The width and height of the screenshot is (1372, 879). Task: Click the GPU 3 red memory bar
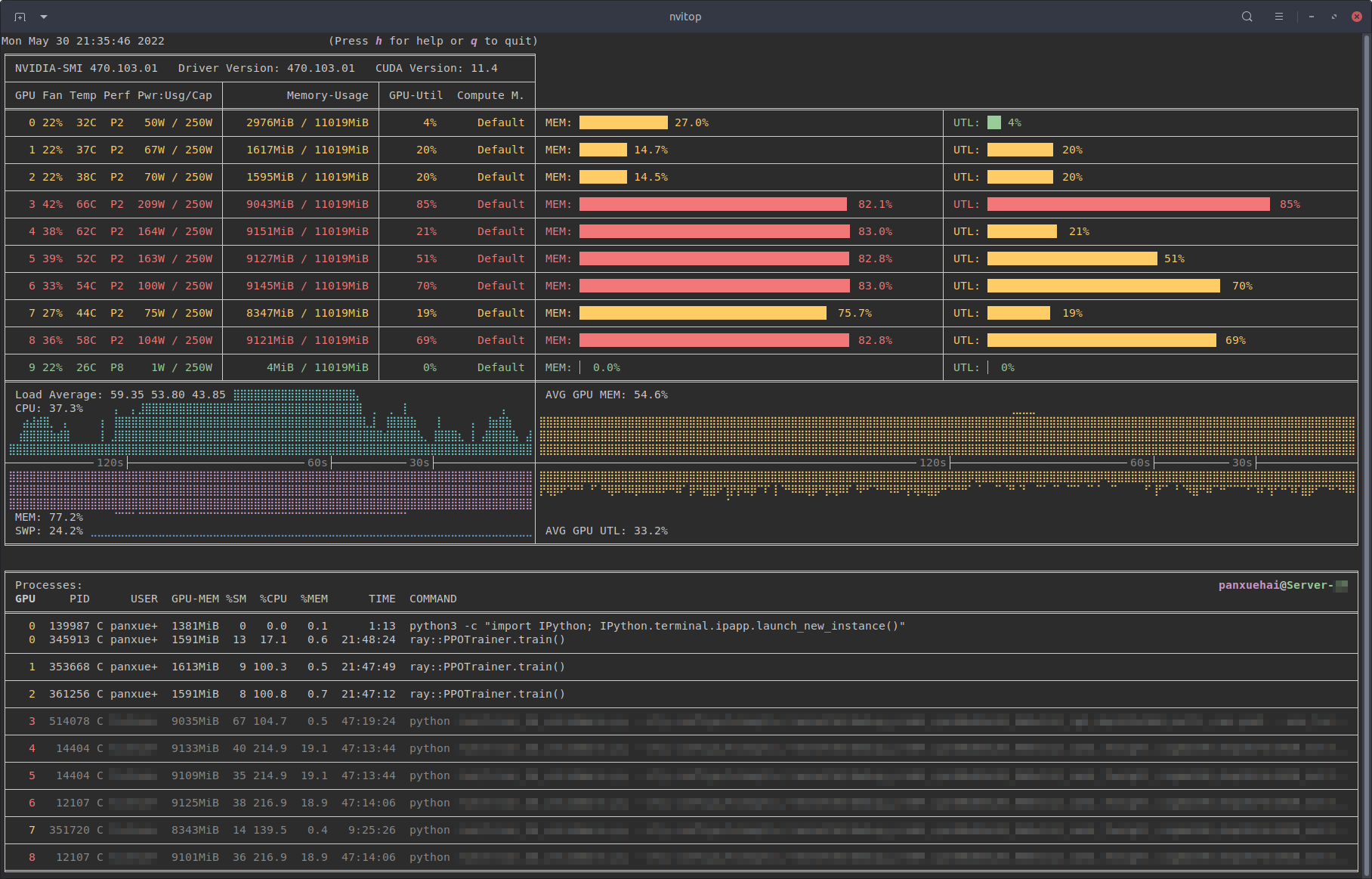(x=712, y=204)
